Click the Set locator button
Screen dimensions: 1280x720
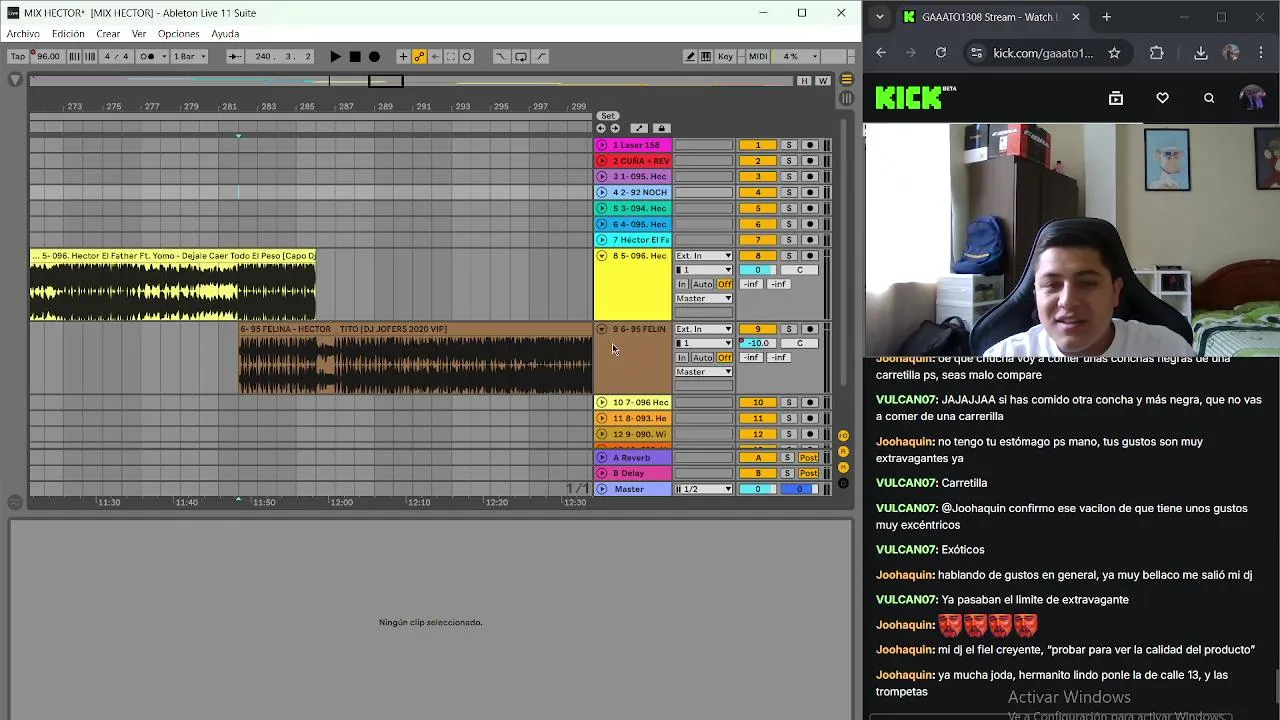[608, 116]
